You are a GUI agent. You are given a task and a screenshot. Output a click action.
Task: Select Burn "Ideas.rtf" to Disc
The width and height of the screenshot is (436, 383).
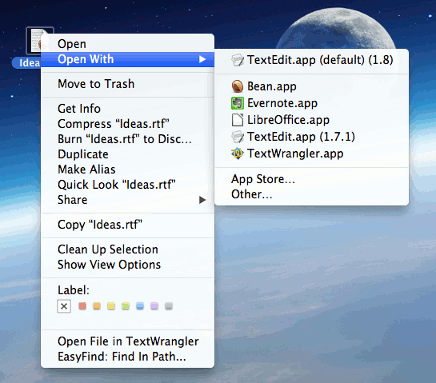[x=127, y=139]
